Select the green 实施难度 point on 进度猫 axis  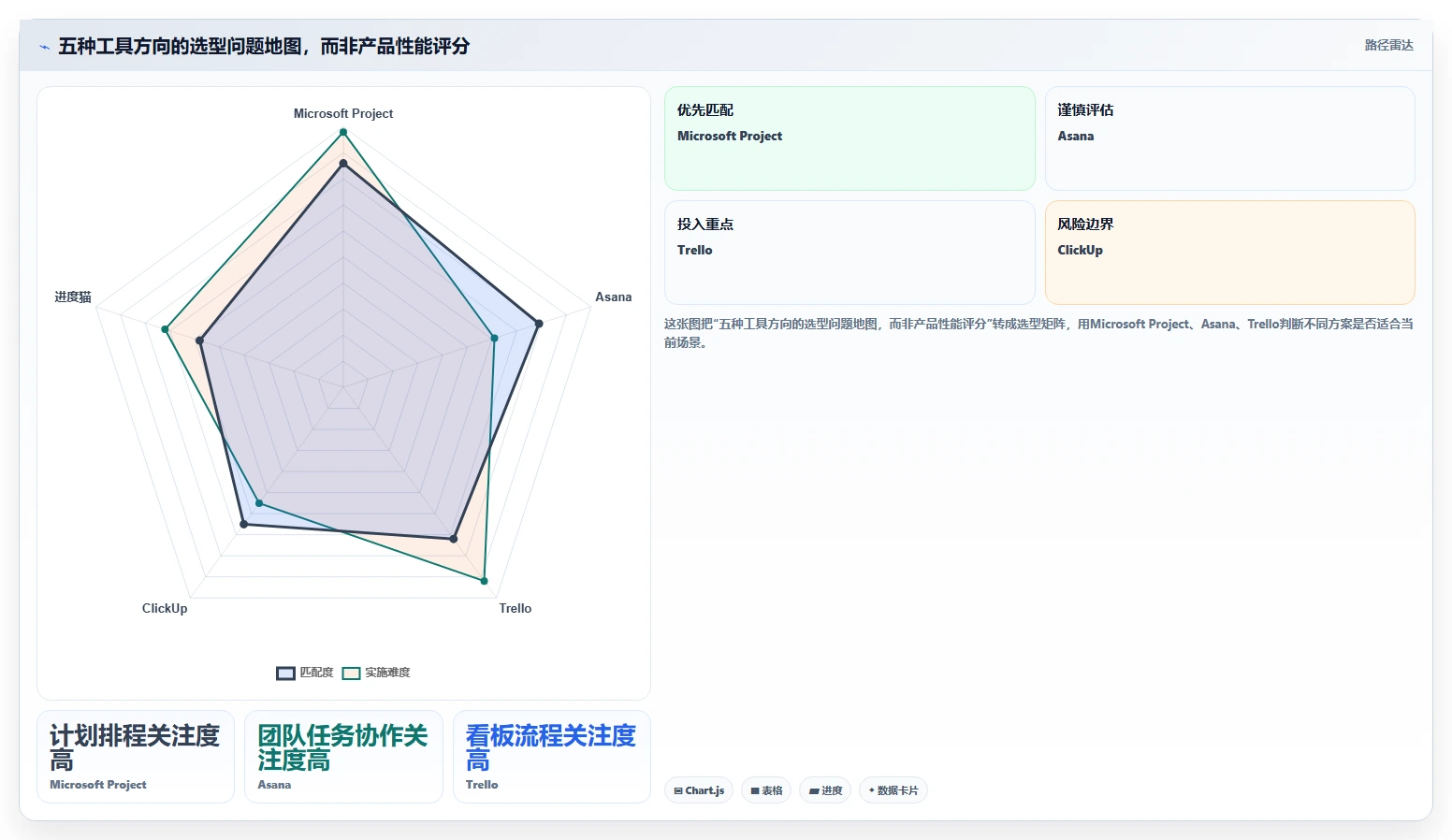pos(165,329)
